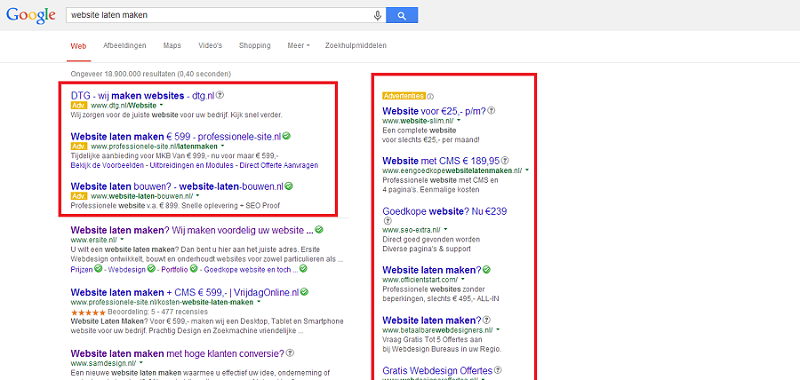Viewport: 800px width, 380px height.
Task: Activate voice search microphone icon
Action: coord(378,16)
